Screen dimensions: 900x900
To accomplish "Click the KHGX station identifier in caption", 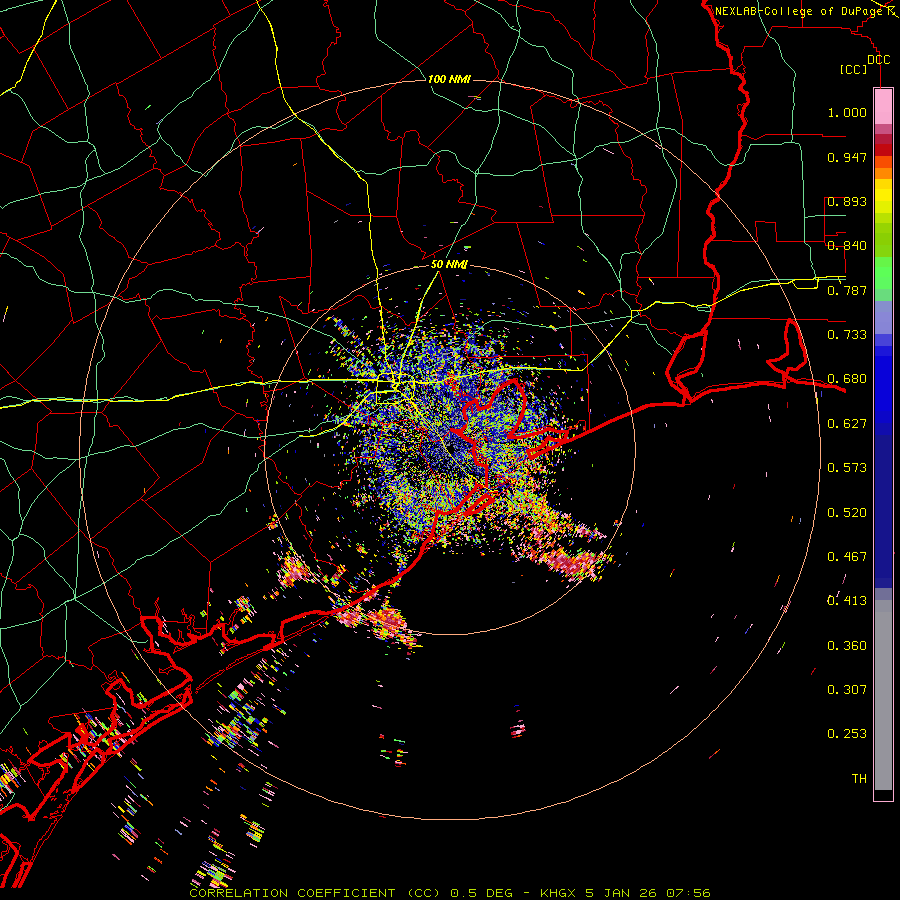I will point(557,893).
